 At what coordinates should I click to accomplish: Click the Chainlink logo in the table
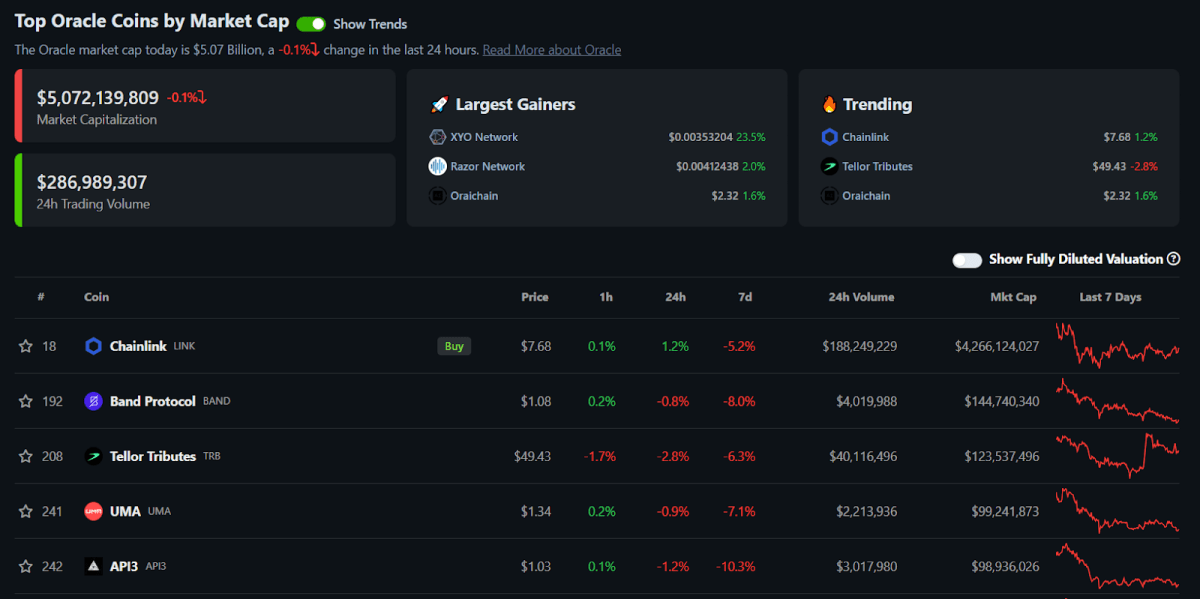pyautogui.click(x=93, y=346)
